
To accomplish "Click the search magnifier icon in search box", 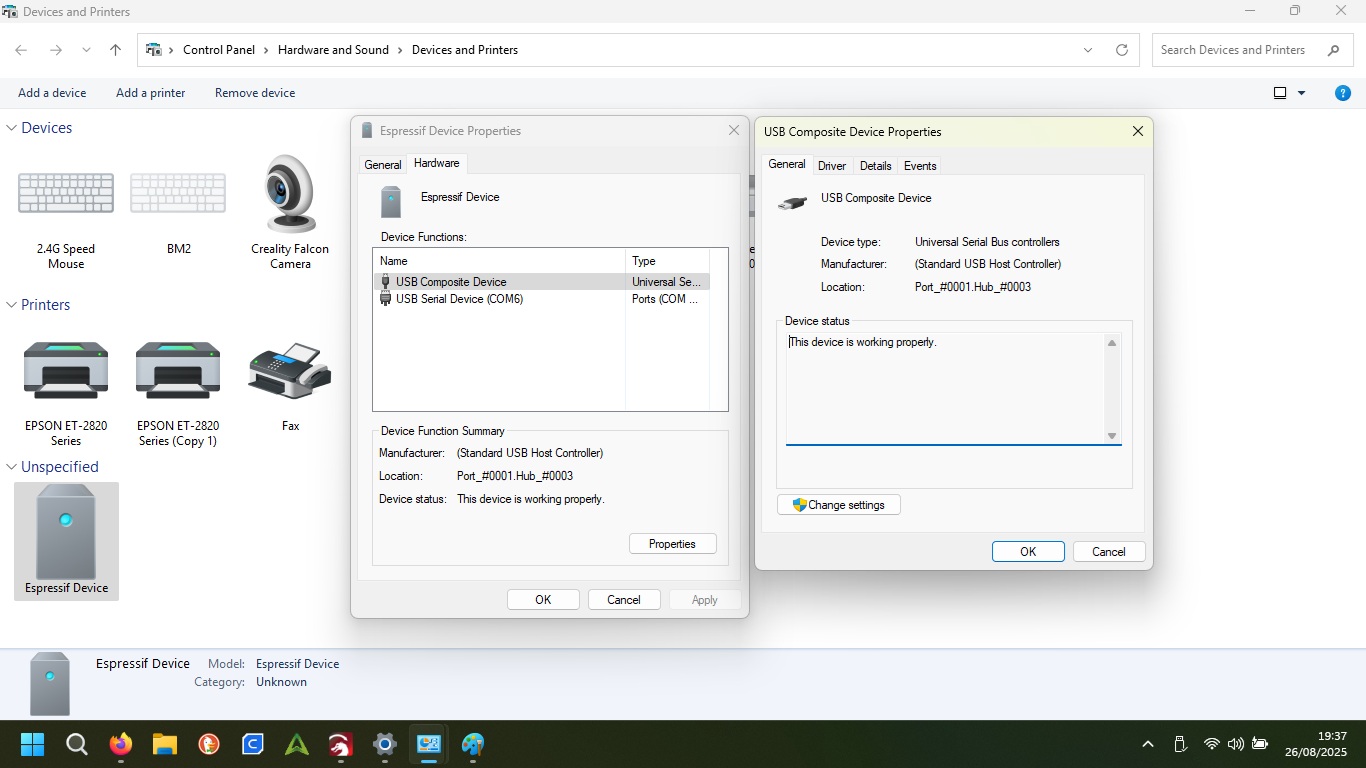I will click(x=1333, y=50).
